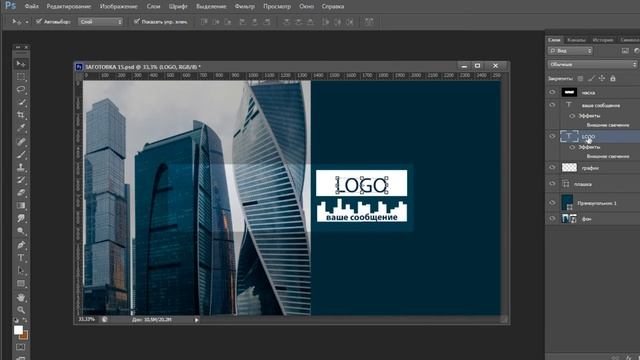Click the маска layer thumbnail
This screenshot has width=640, height=360.
point(569,92)
